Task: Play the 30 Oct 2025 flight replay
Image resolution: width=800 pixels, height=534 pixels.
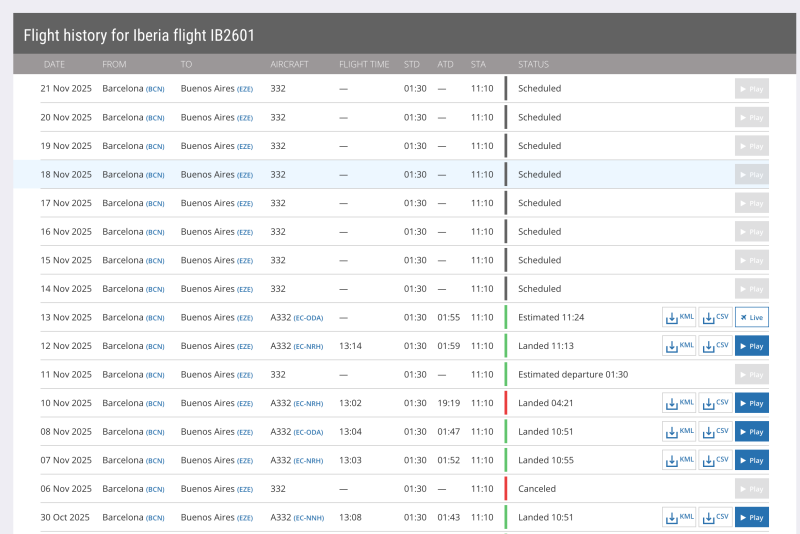Action: [x=751, y=517]
